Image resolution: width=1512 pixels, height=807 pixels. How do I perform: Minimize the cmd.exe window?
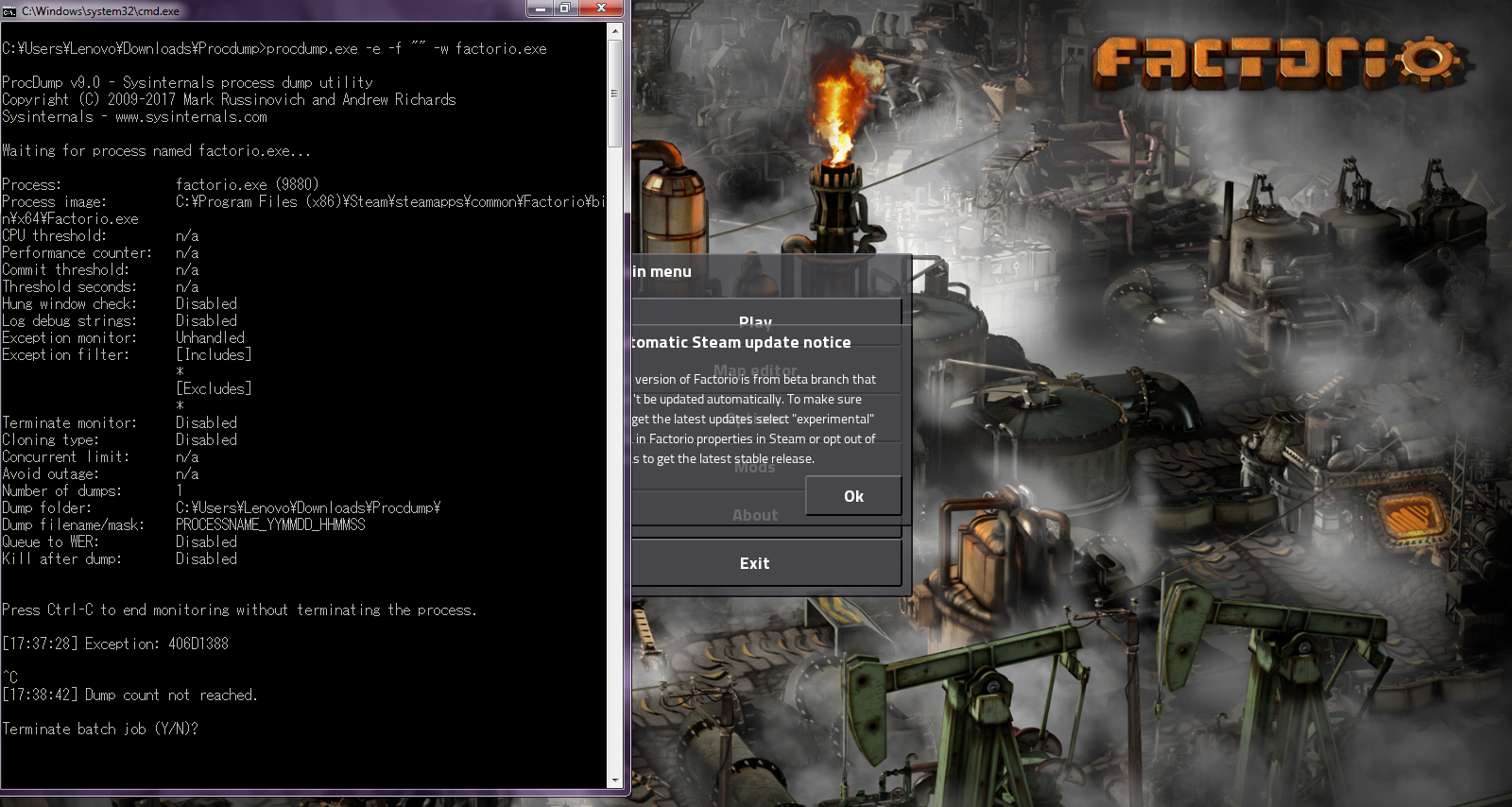point(541,9)
